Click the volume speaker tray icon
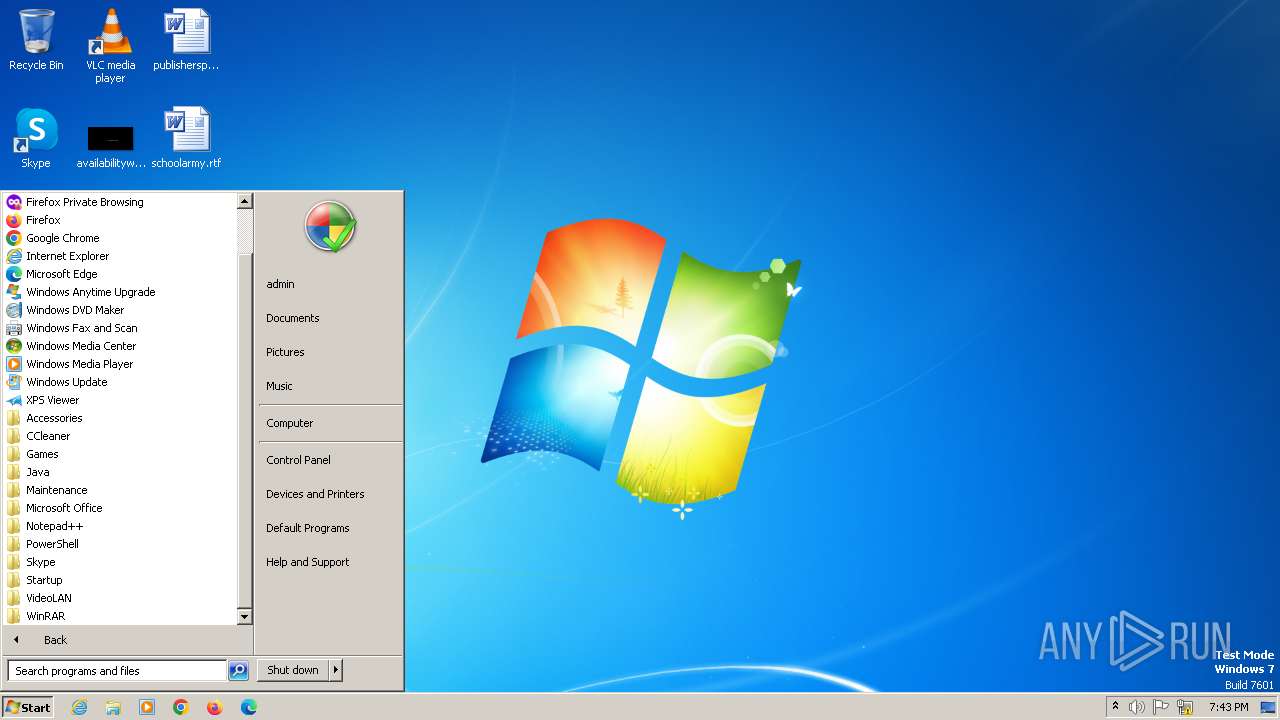Viewport: 1280px width, 720px height. tap(1137, 707)
